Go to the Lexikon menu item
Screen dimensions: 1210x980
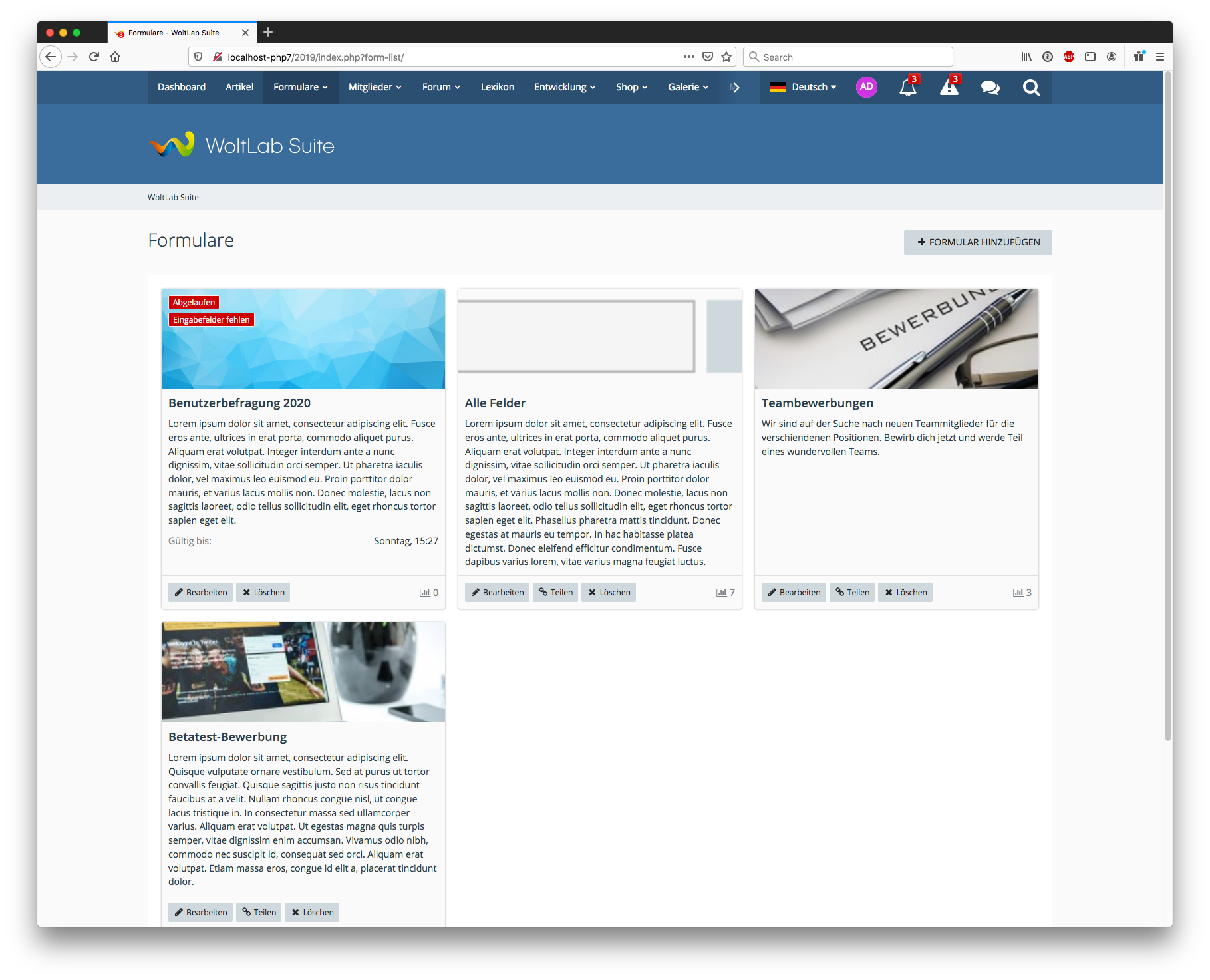[497, 87]
